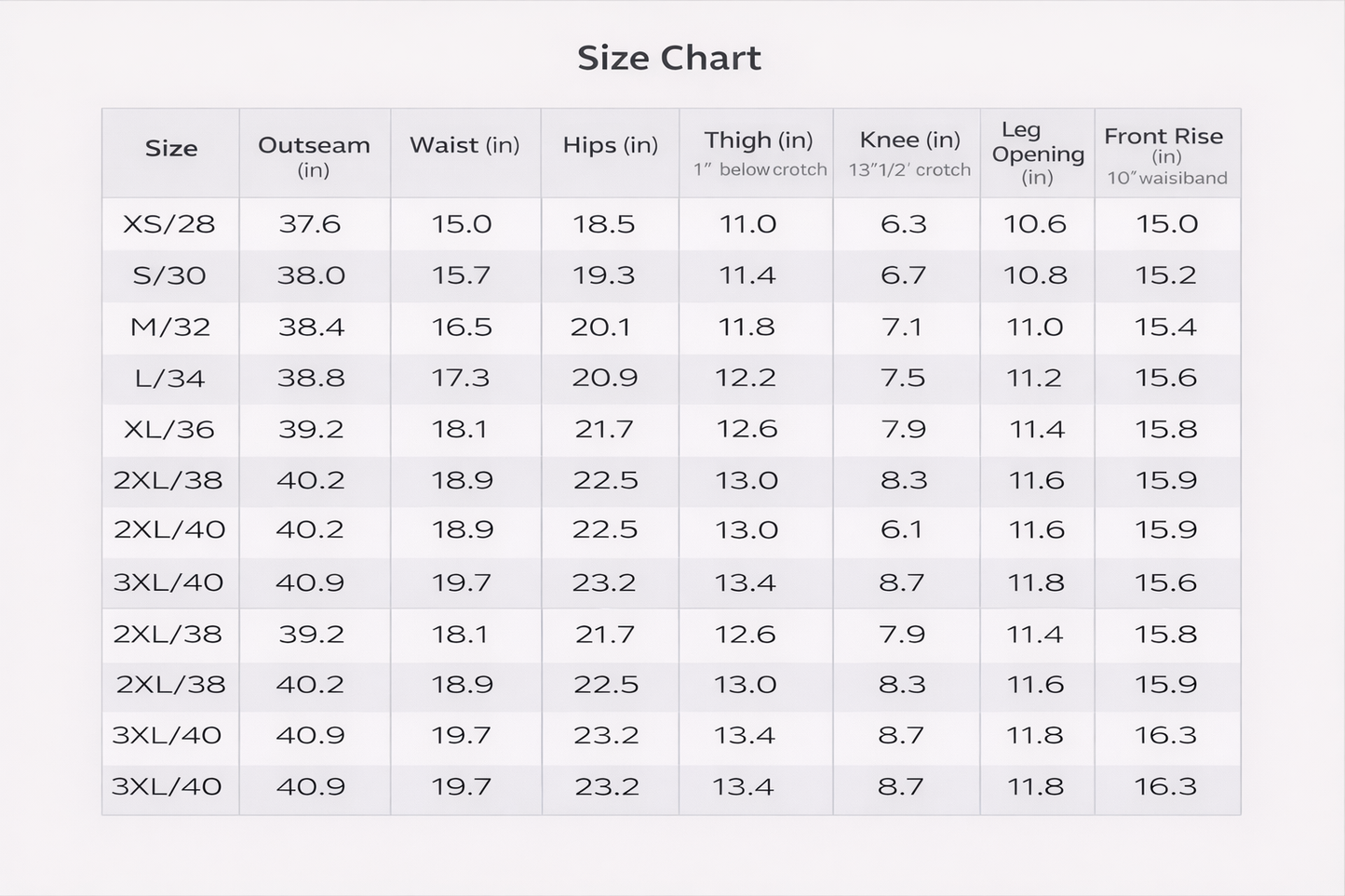Click the Size Chart title

click(x=669, y=58)
